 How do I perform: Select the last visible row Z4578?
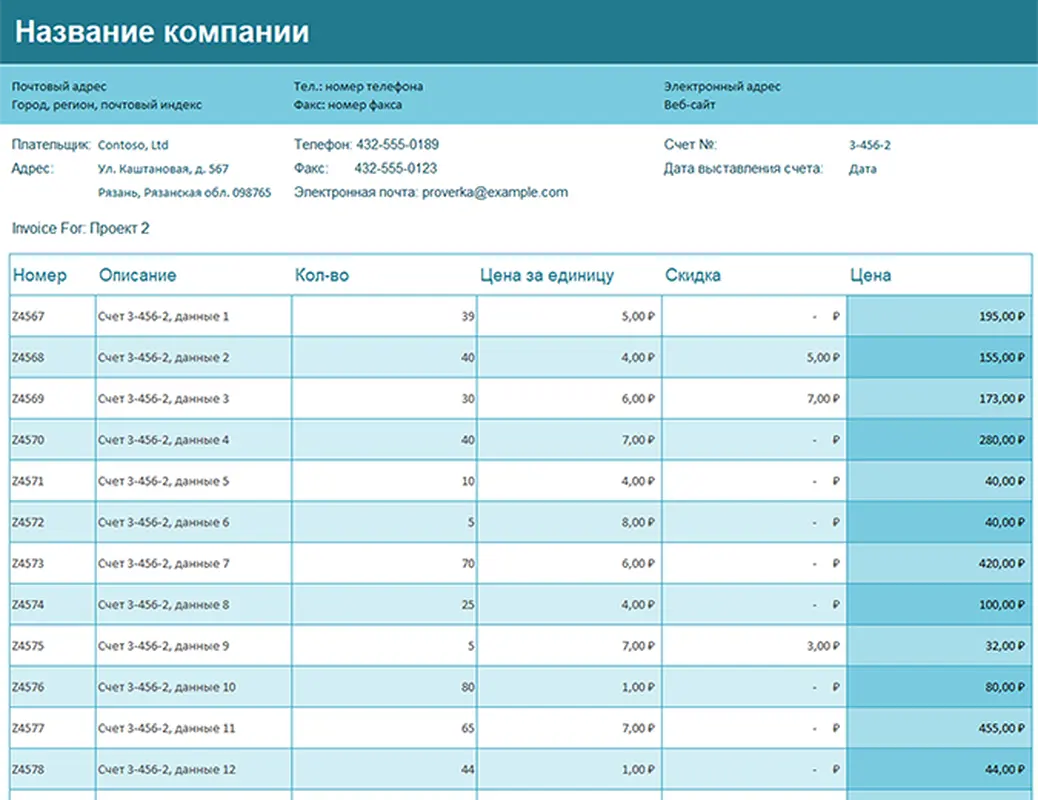point(33,769)
